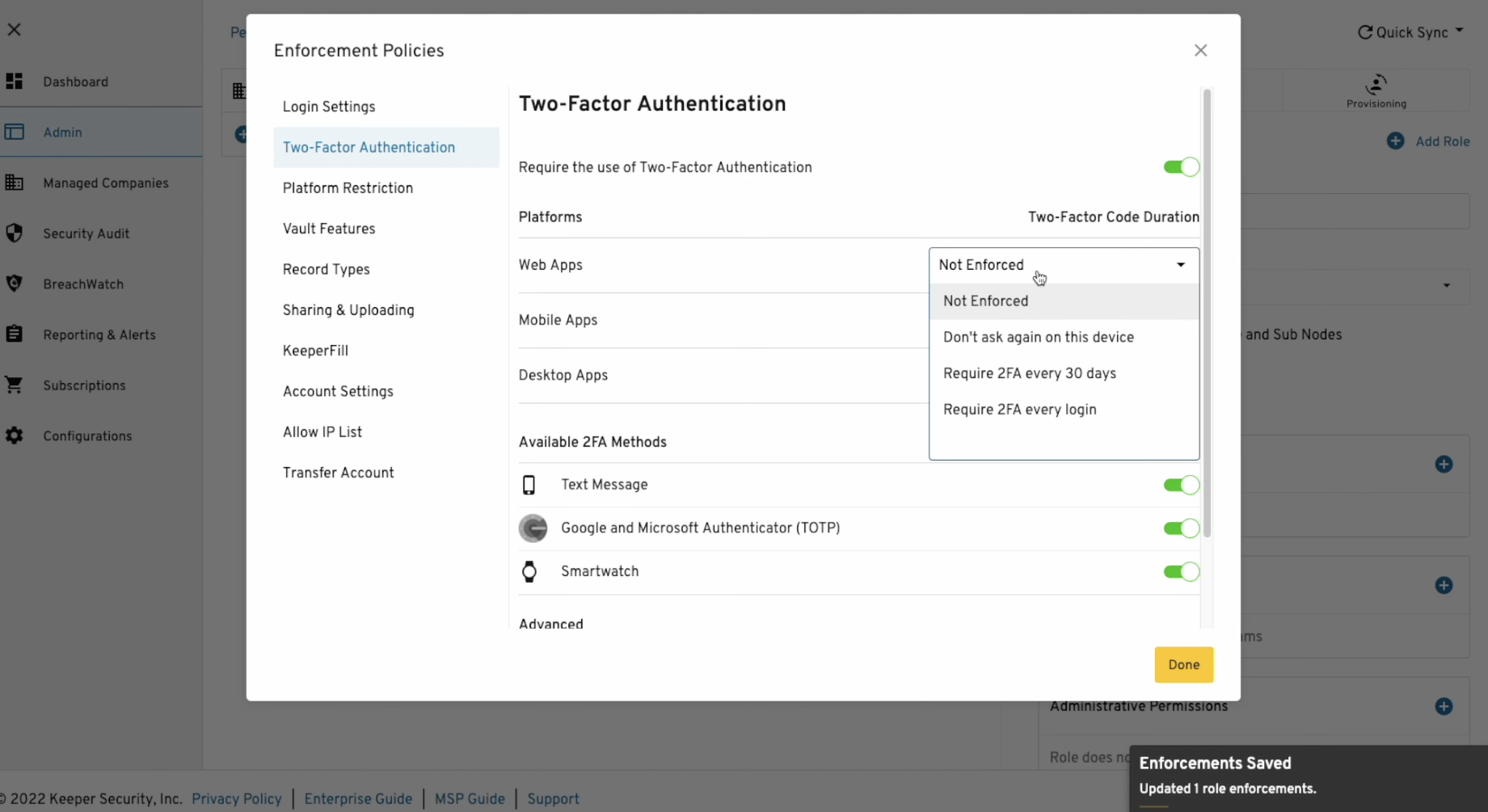1488x812 pixels.
Task: Click the Managed Companies building icon
Action: (x=15, y=183)
